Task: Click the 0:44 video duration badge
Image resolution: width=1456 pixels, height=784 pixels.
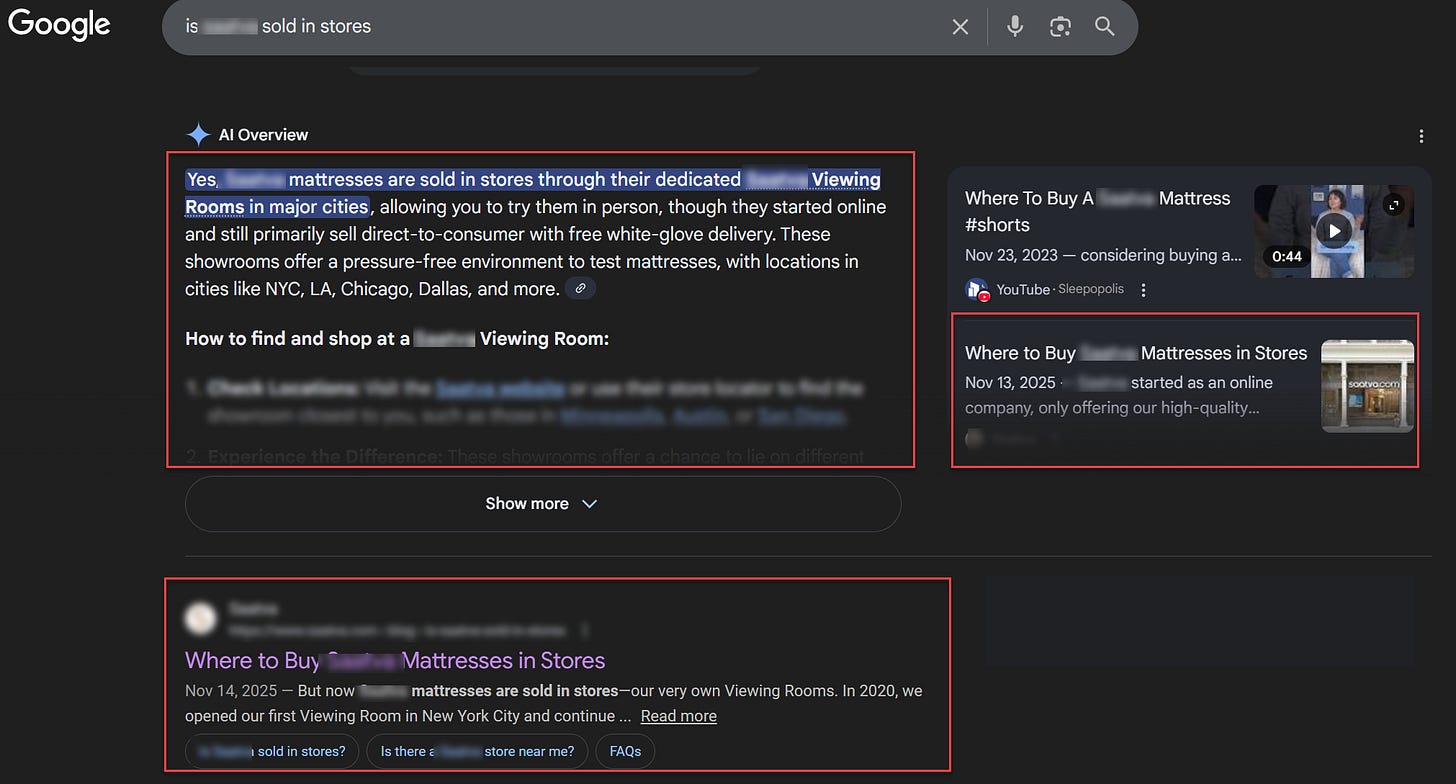Action: [1287, 256]
